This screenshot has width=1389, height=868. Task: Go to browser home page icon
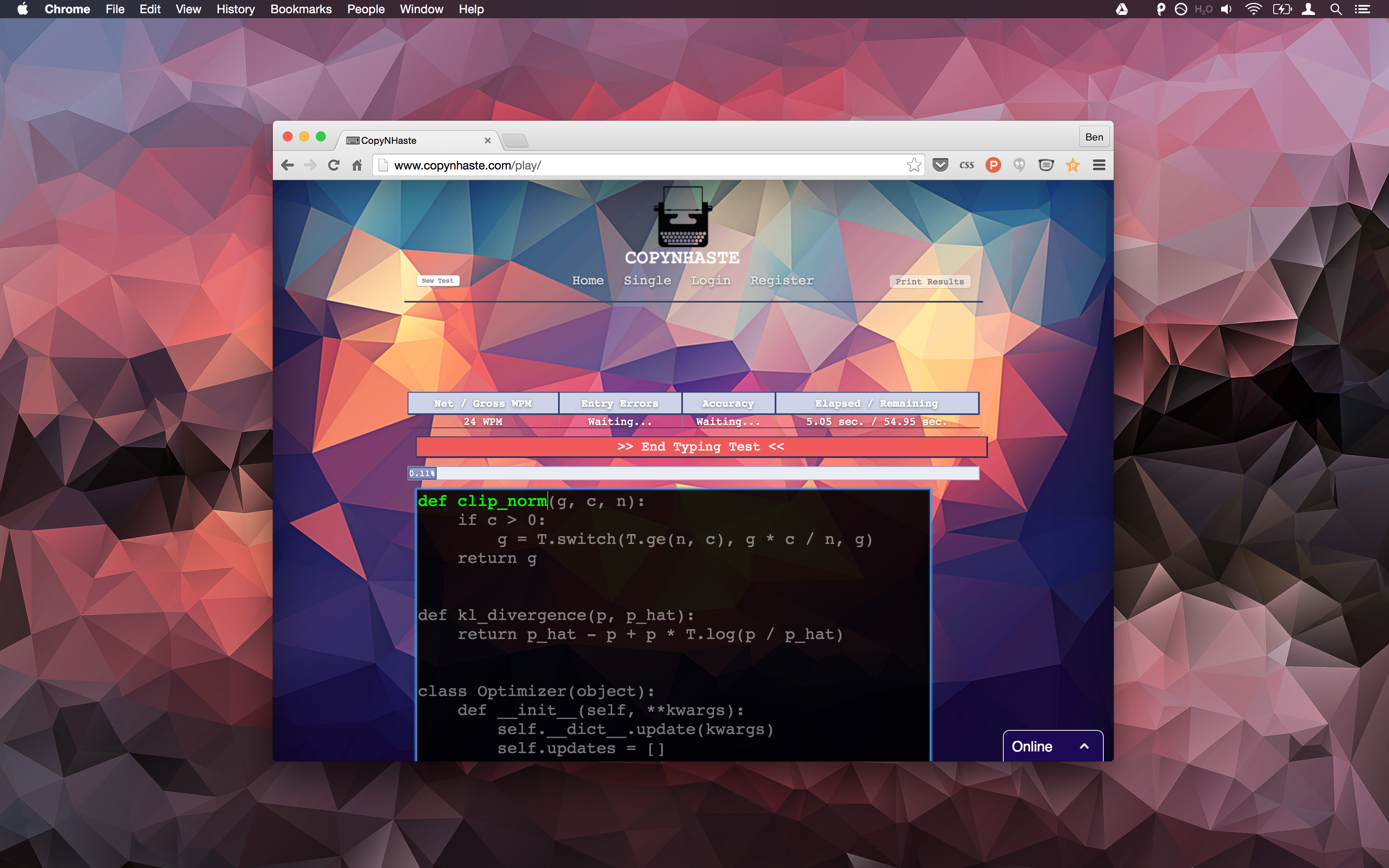pos(357,165)
